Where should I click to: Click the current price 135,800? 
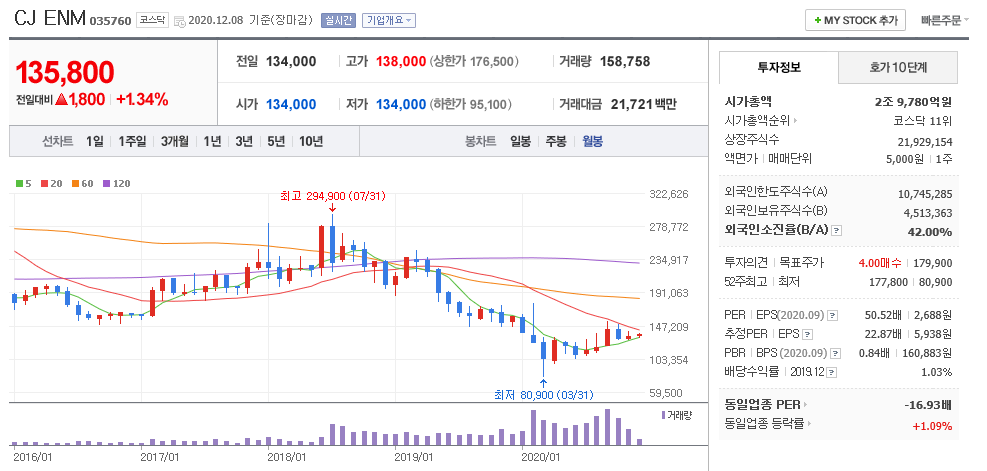pos(65,72)
